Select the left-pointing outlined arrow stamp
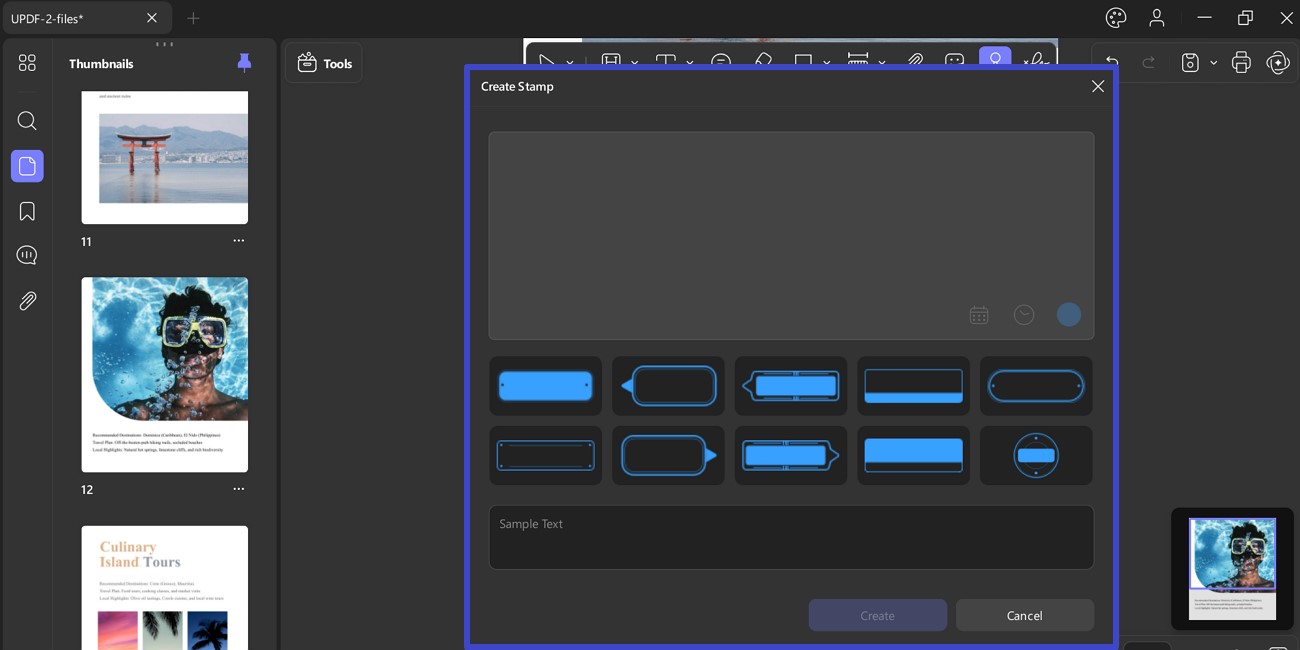Image resolution: width=1300 pixels, height=650 pixels. tap(668, 386)
